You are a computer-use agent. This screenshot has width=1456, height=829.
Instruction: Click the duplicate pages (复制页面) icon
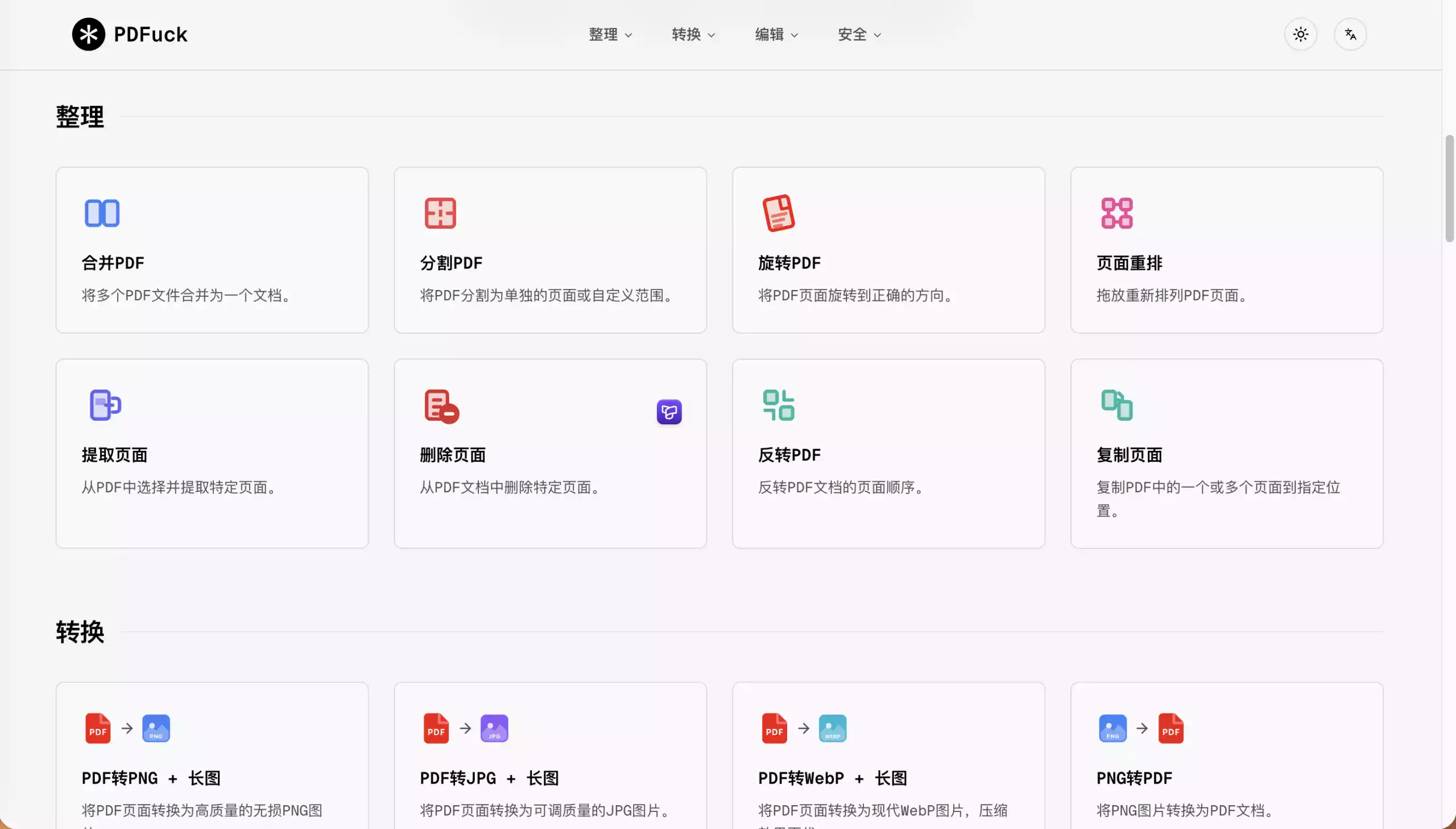click(1116, 405)
